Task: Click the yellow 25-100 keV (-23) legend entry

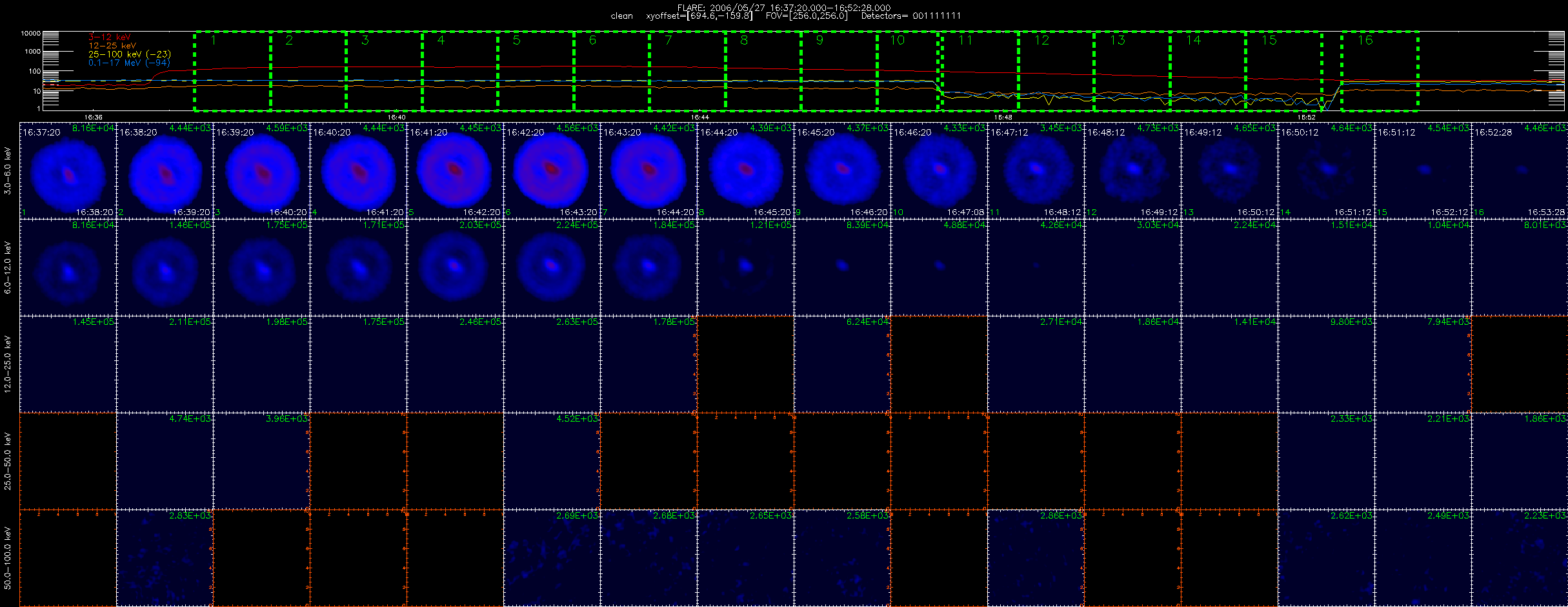Action: pos(130,54)
